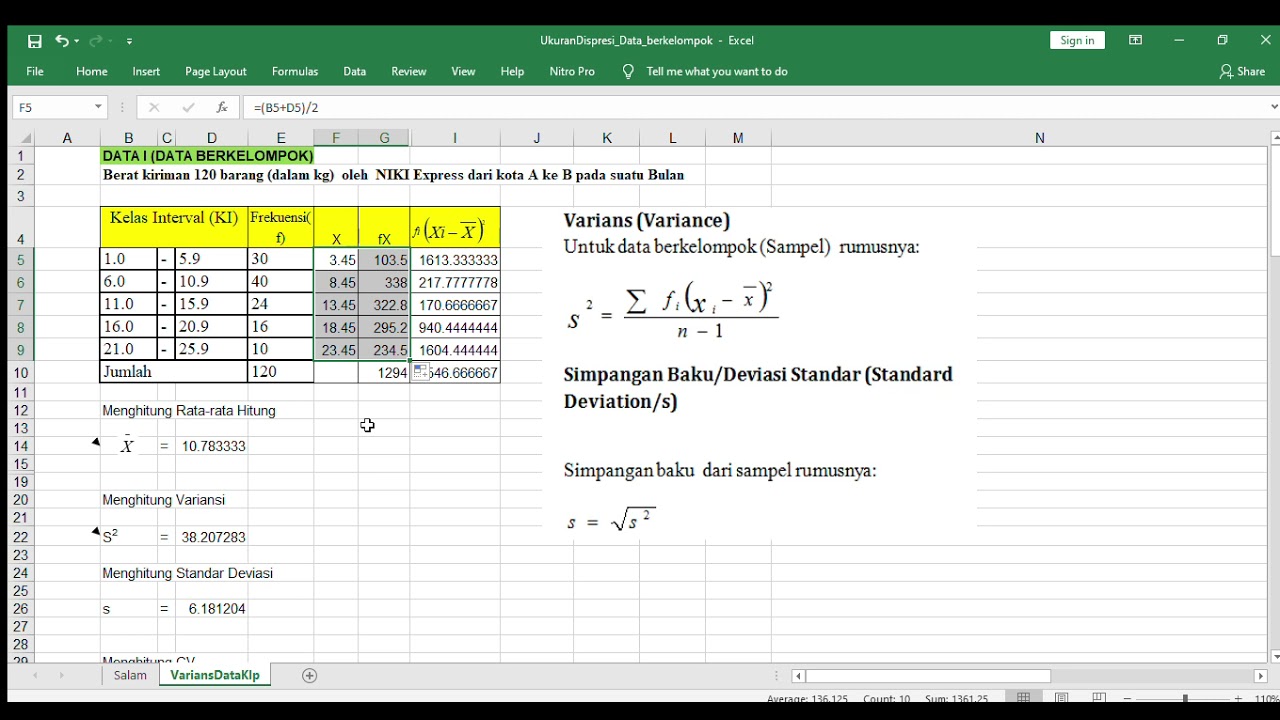Click the Tell me lightbulb icon
This screenshot has width=1280, height=720.
coord(628,71)
